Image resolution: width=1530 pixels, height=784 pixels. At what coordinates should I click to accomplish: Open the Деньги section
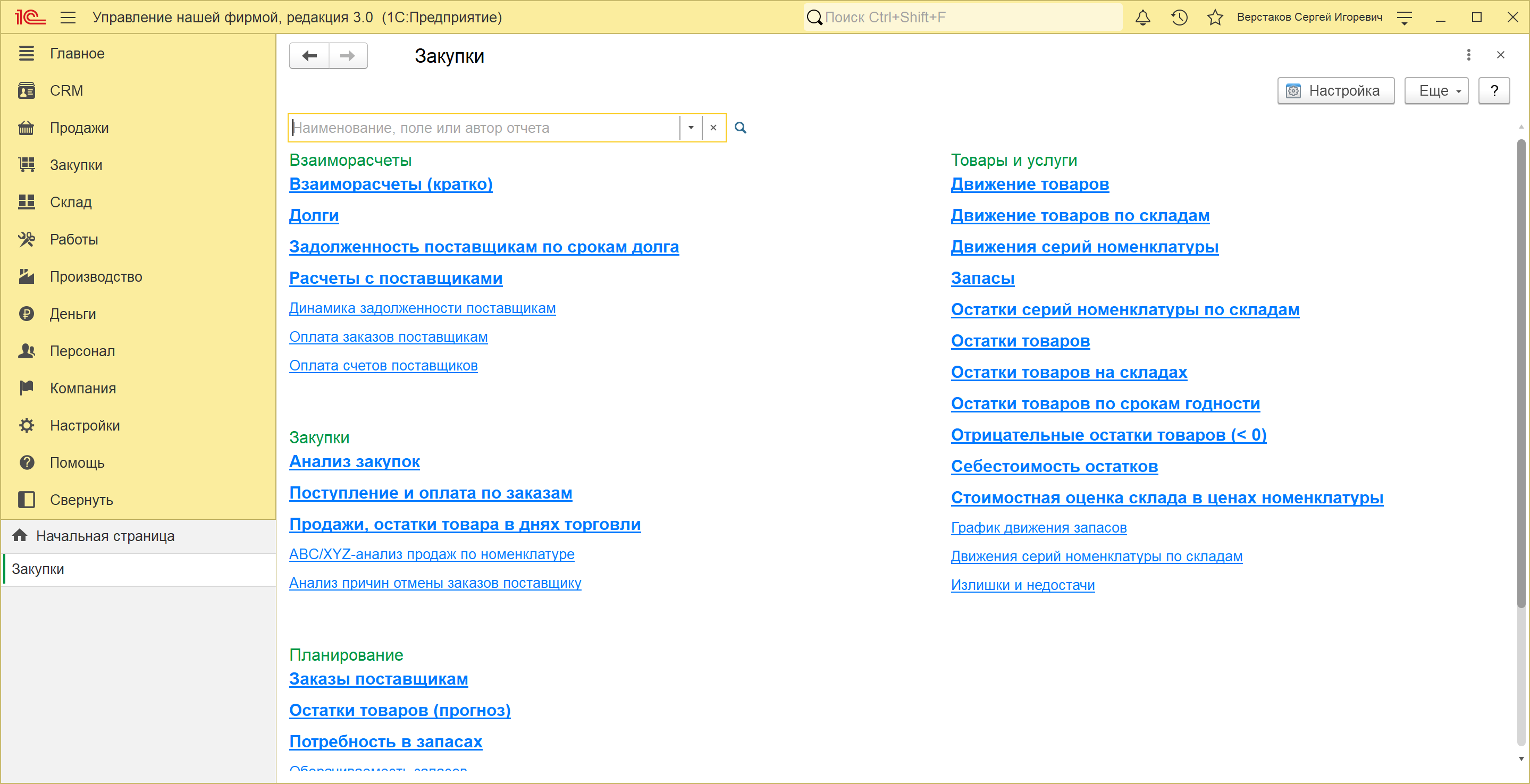(x=73, y=314)
